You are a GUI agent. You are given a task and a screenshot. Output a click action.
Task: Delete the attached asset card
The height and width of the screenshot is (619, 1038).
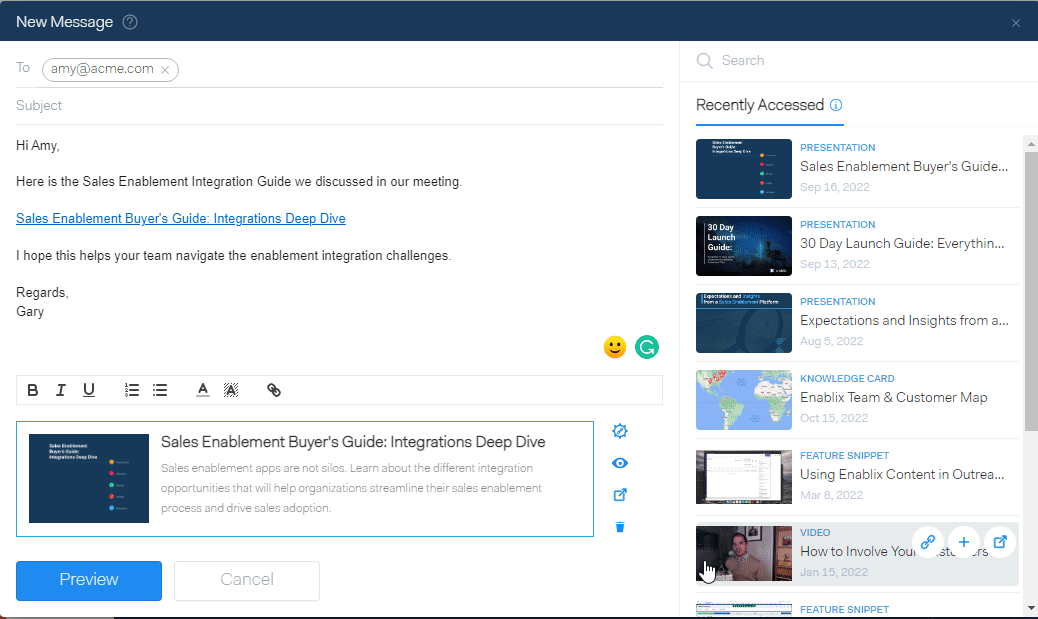click(620, 527)
